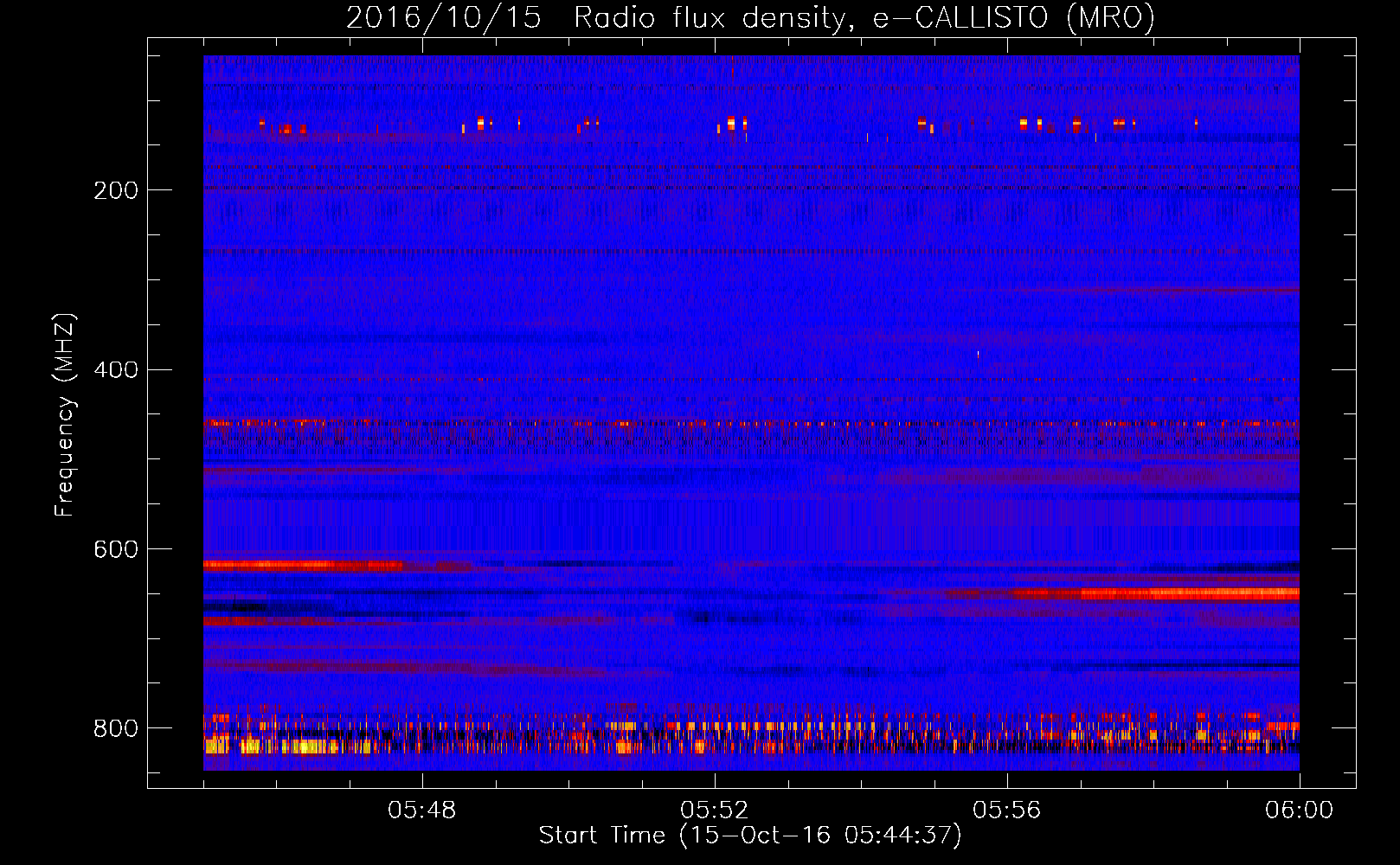Select the 600 frequency tick label
This screenshot has width=1400, height=865.
coord(116,550)
